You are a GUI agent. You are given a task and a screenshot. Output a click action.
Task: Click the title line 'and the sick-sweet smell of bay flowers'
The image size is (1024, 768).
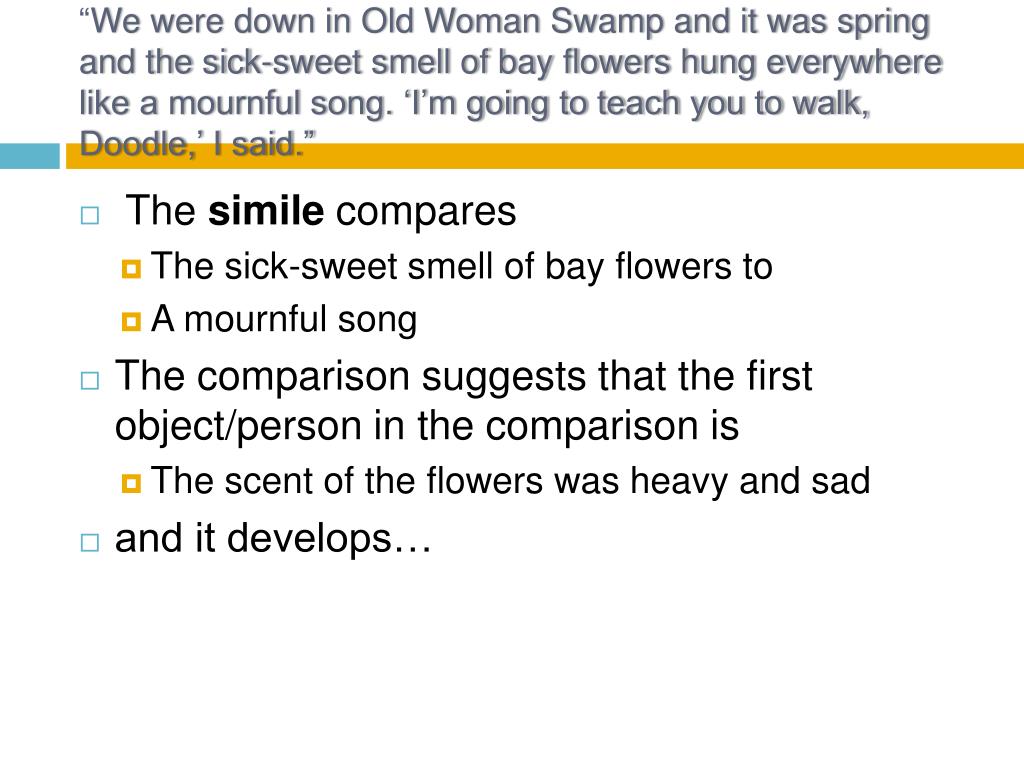coord(511,63)
